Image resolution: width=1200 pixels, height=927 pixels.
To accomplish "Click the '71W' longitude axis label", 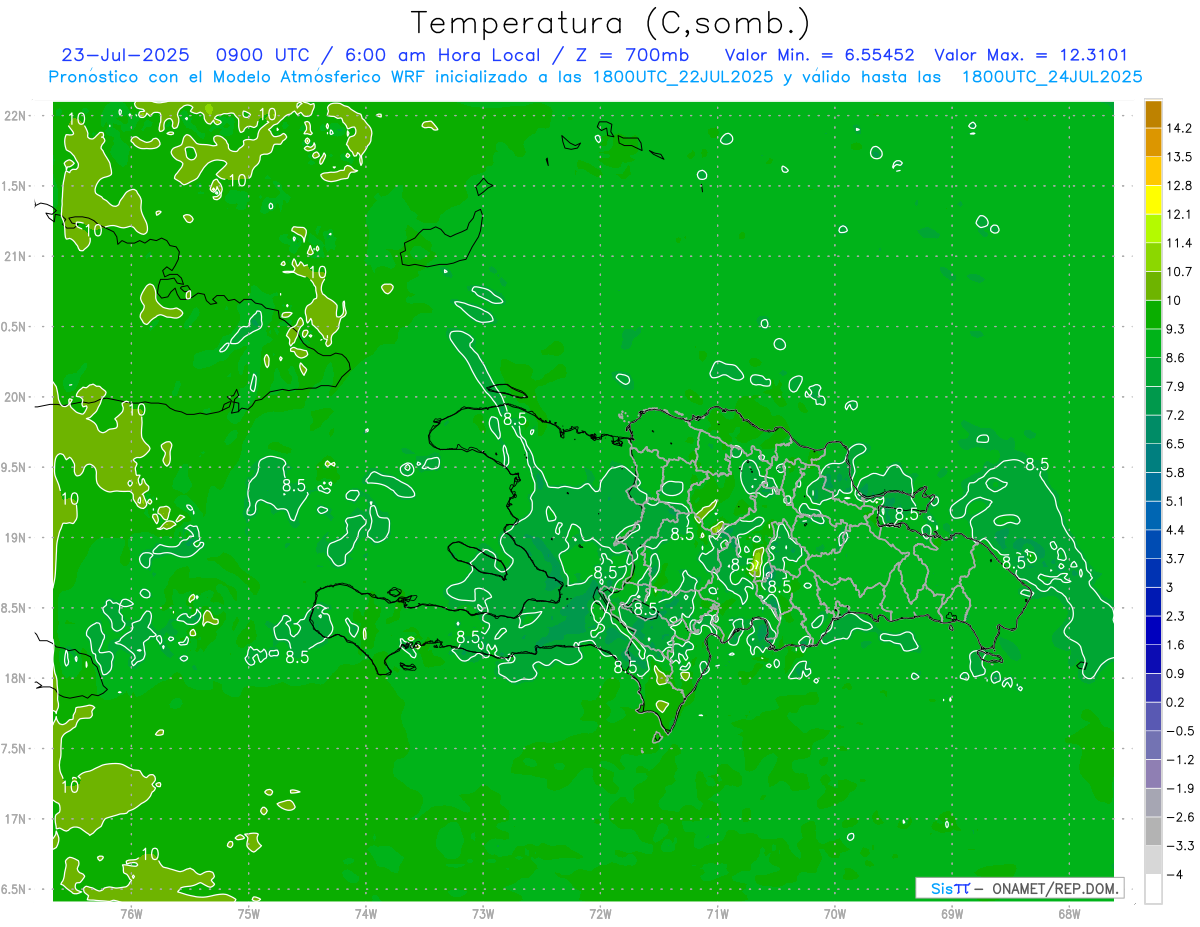I will click(x=717, y=914).
